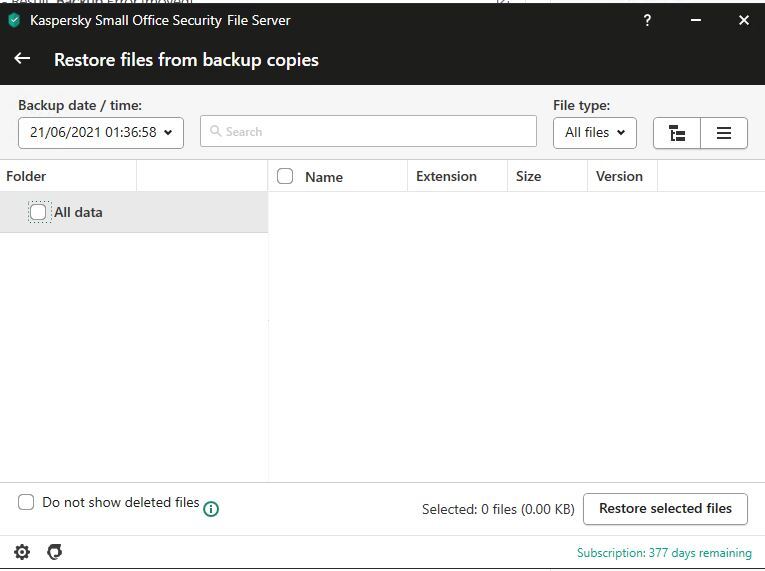Tick the All data folder checkbox

pyautogui.click(x=38, y=212)
